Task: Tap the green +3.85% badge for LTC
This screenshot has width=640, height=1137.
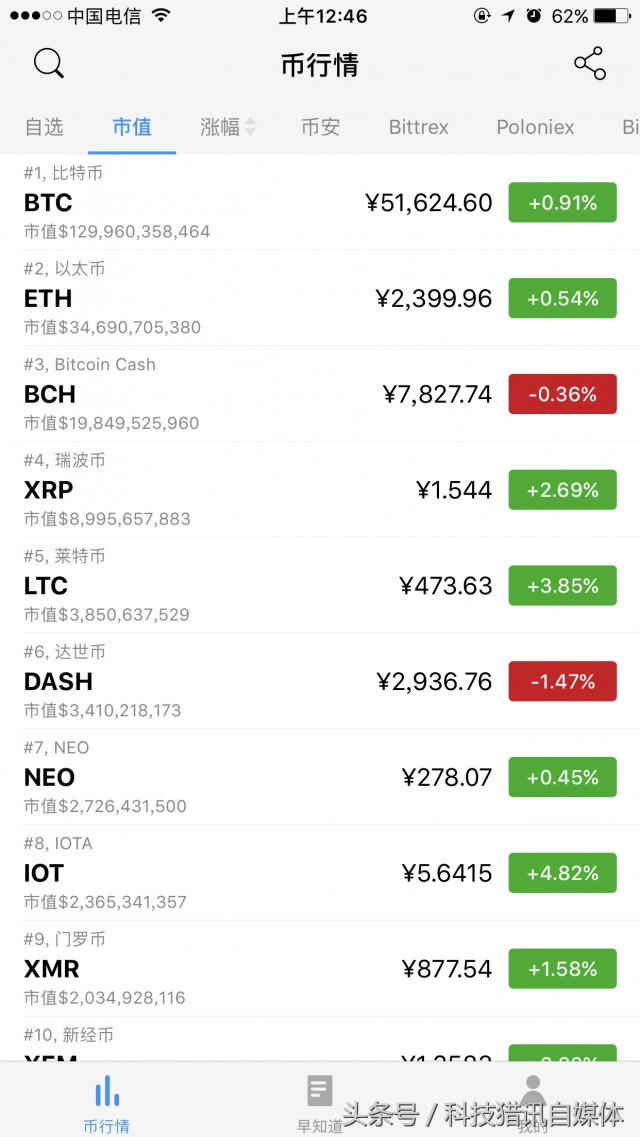Action: (563, 585)
